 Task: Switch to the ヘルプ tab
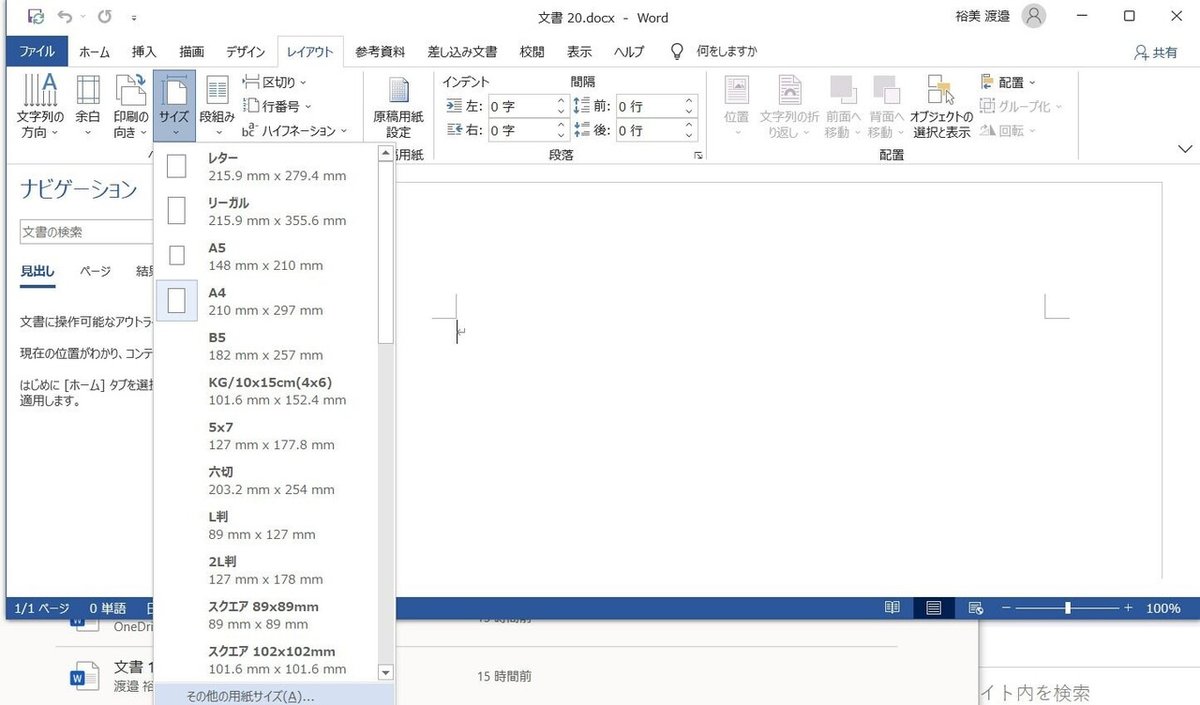tap(629, 52)
